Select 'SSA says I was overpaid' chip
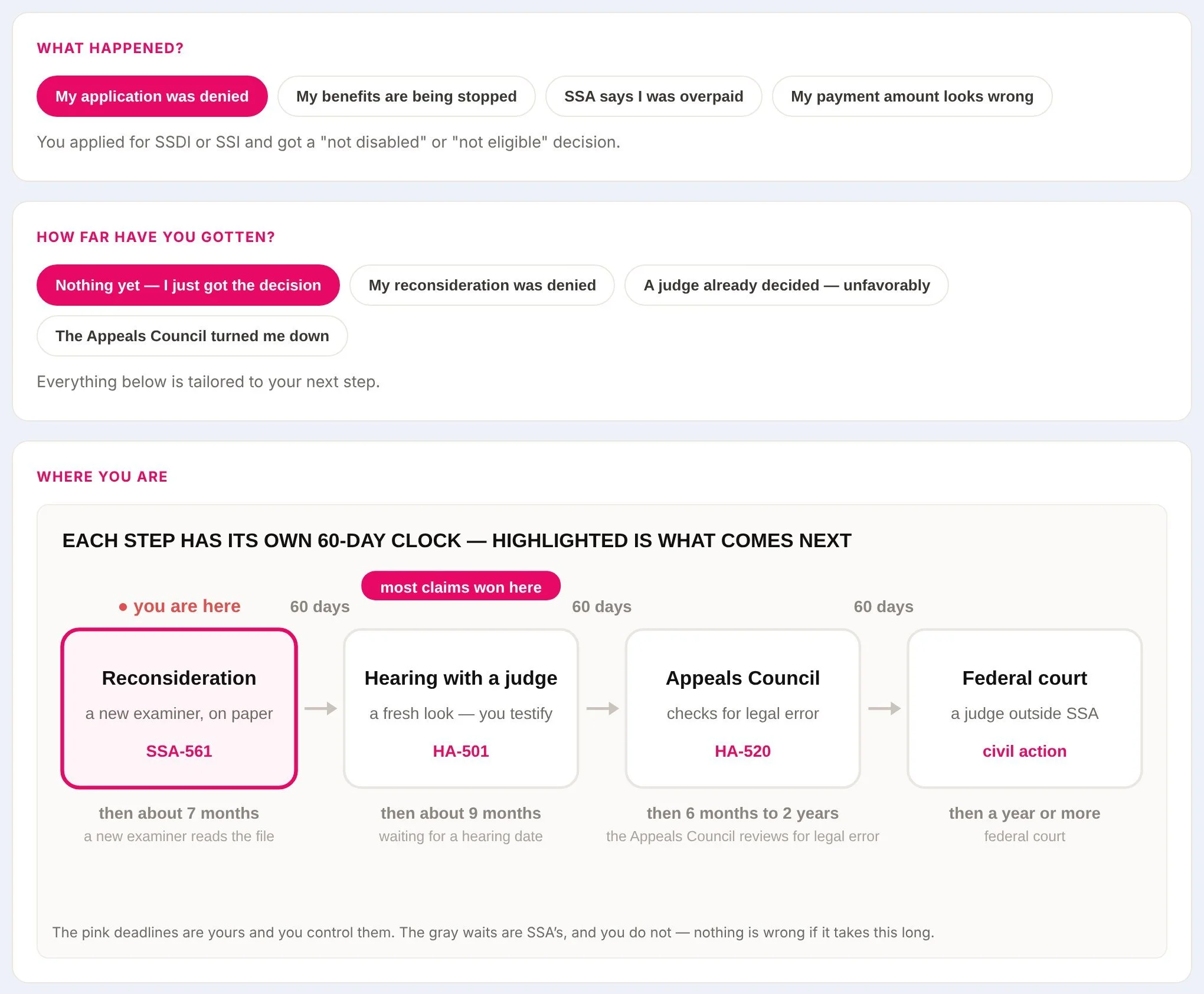This screenshot has width=1204, height=994. [653, 96]
